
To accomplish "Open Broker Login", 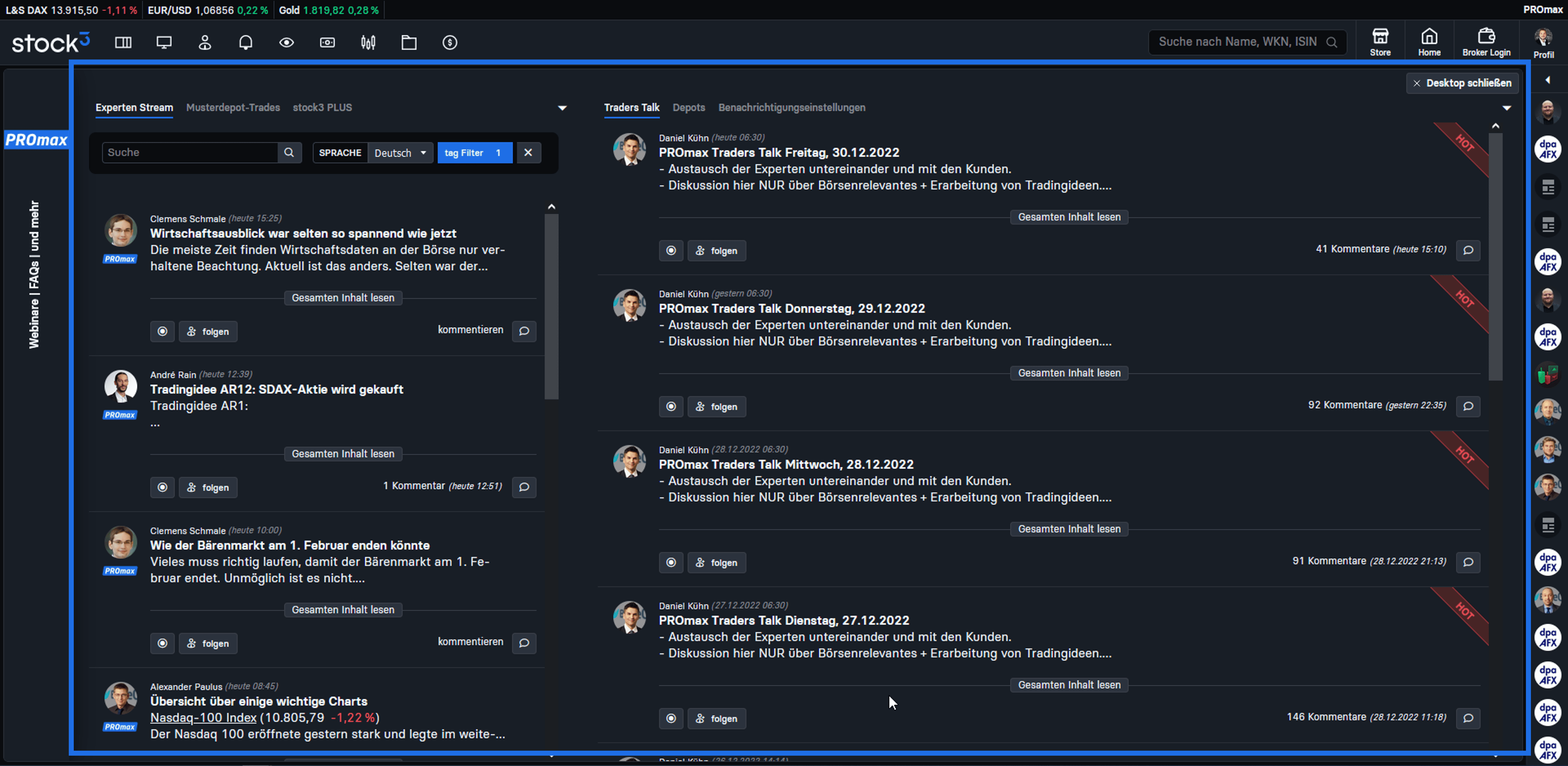I will pyautogui.click(x=1486, y=42).
